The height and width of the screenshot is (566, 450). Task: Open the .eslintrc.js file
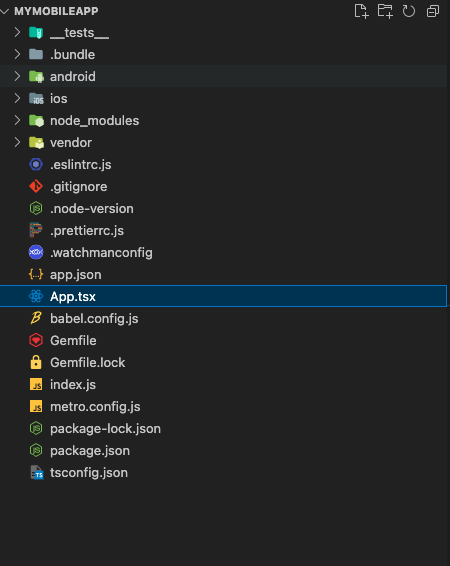[81, 165]
